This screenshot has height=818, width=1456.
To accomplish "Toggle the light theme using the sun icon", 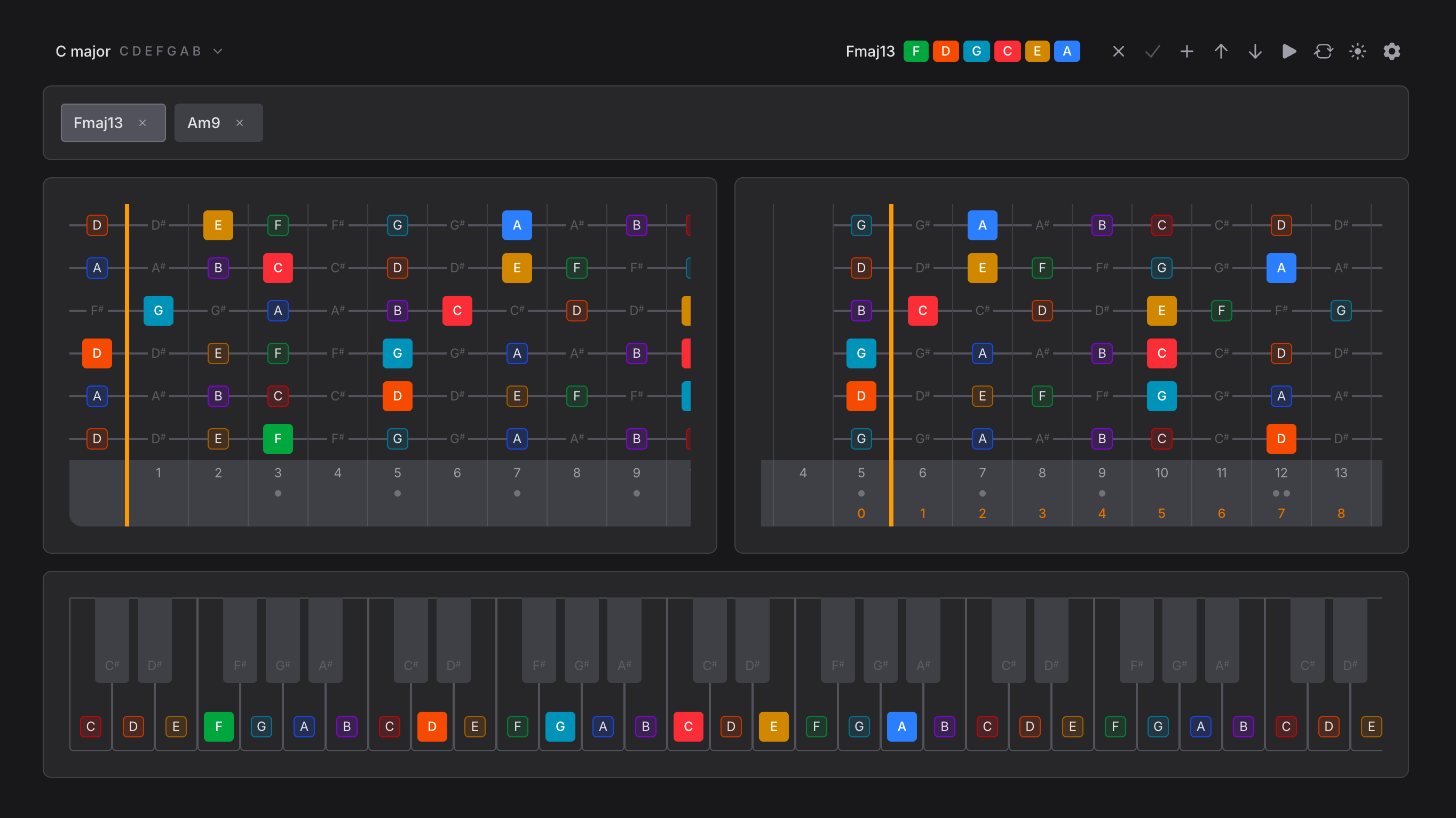I will click(x=1358, y=51).
